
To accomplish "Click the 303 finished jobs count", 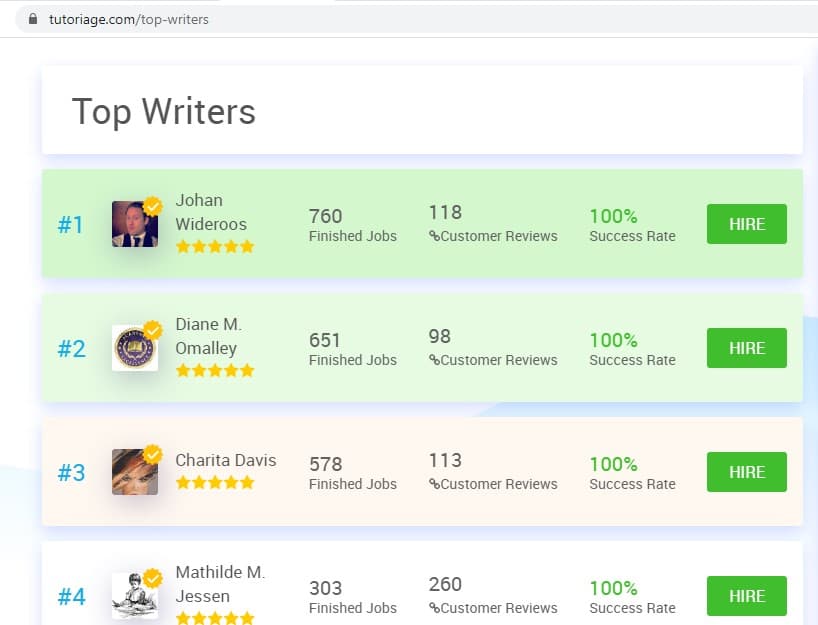I will tap(326, 588).
